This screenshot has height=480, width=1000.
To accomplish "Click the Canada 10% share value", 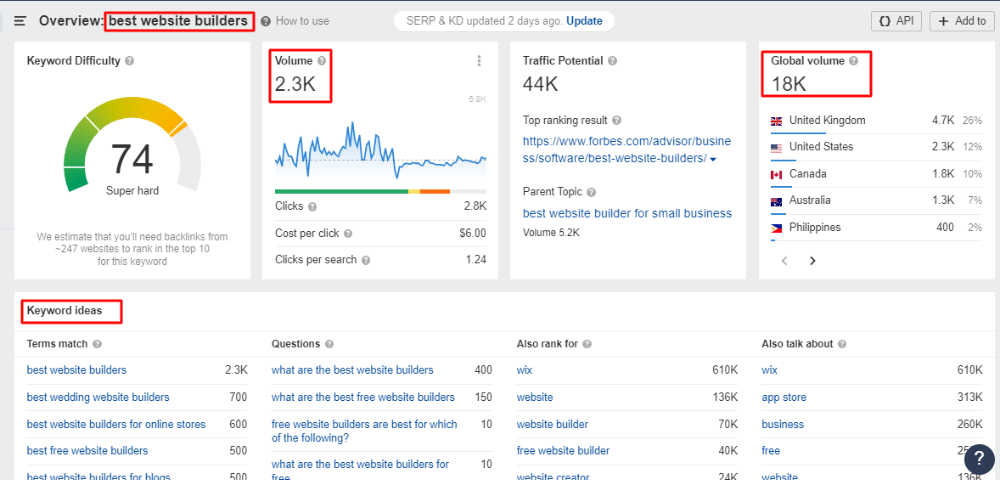I will click(973, 174).
